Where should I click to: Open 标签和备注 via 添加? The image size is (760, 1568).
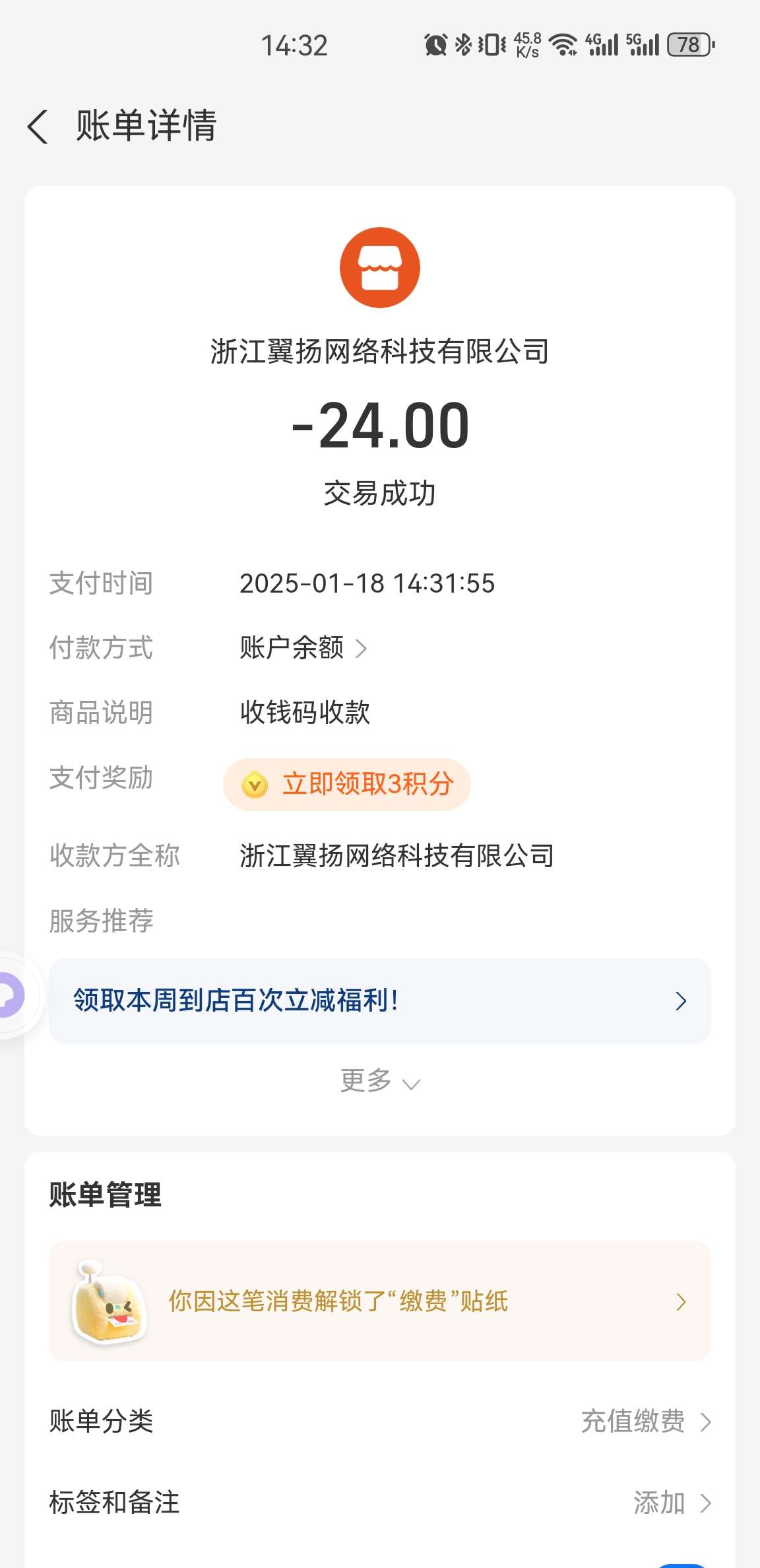tap(671, 1503)
